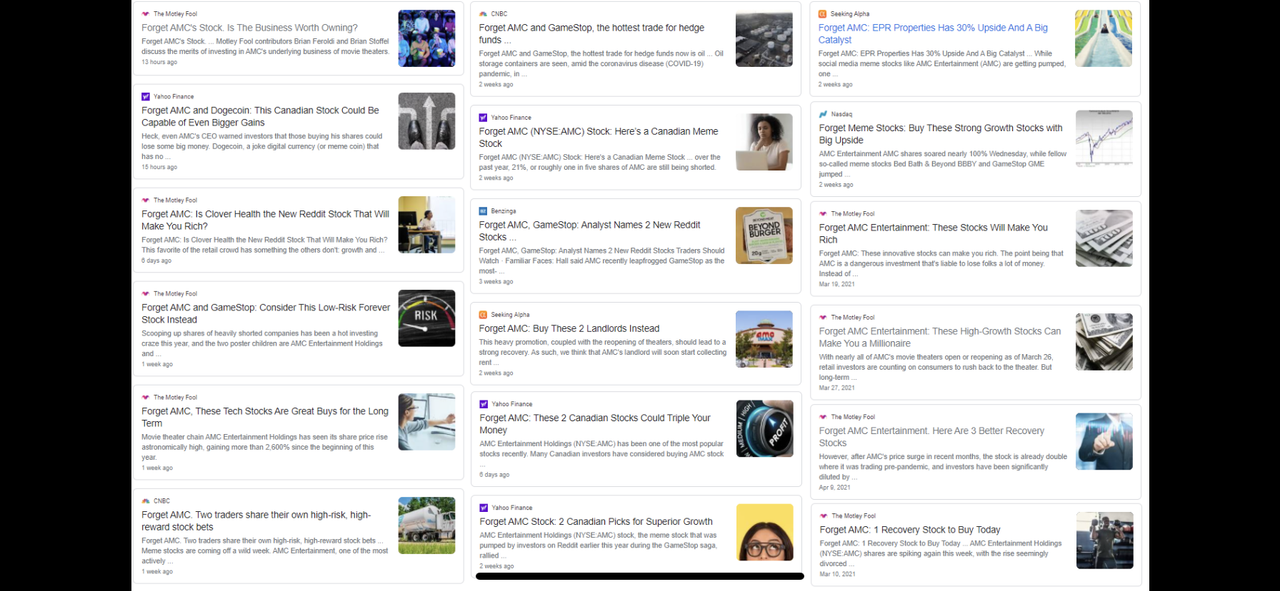Click thumbnail beside 'Is The Business Worth Owning?'
The width and height of the screenshot is (1280, 591).
pos(426,38)
